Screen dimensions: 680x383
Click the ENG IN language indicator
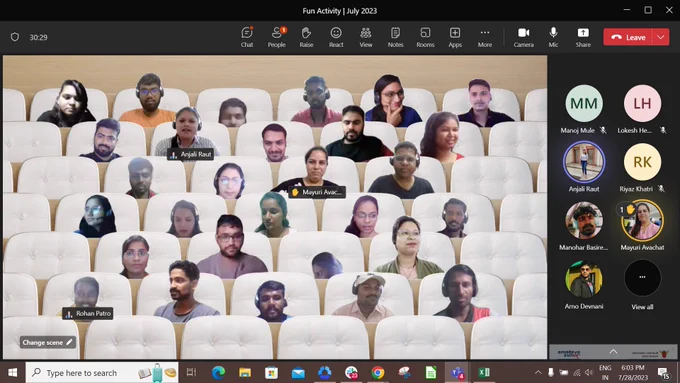point(605,373)
